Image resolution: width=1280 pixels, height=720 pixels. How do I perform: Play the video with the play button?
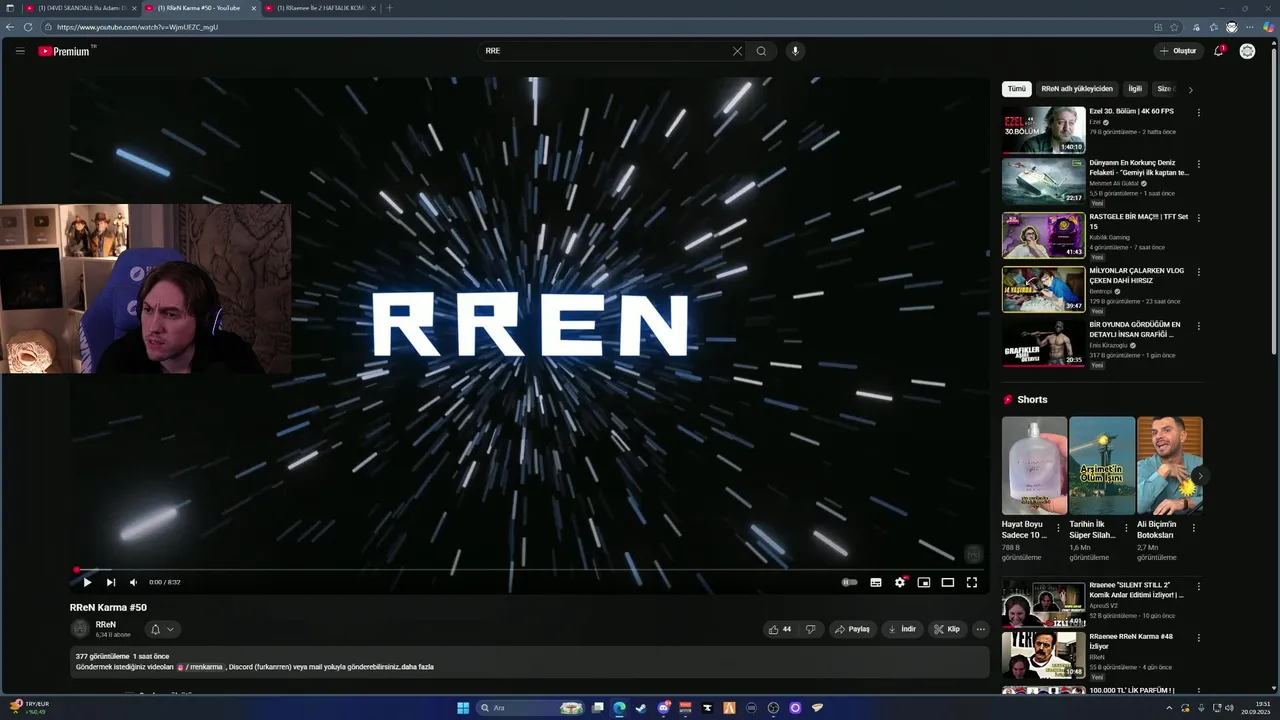tap(87, 582)
